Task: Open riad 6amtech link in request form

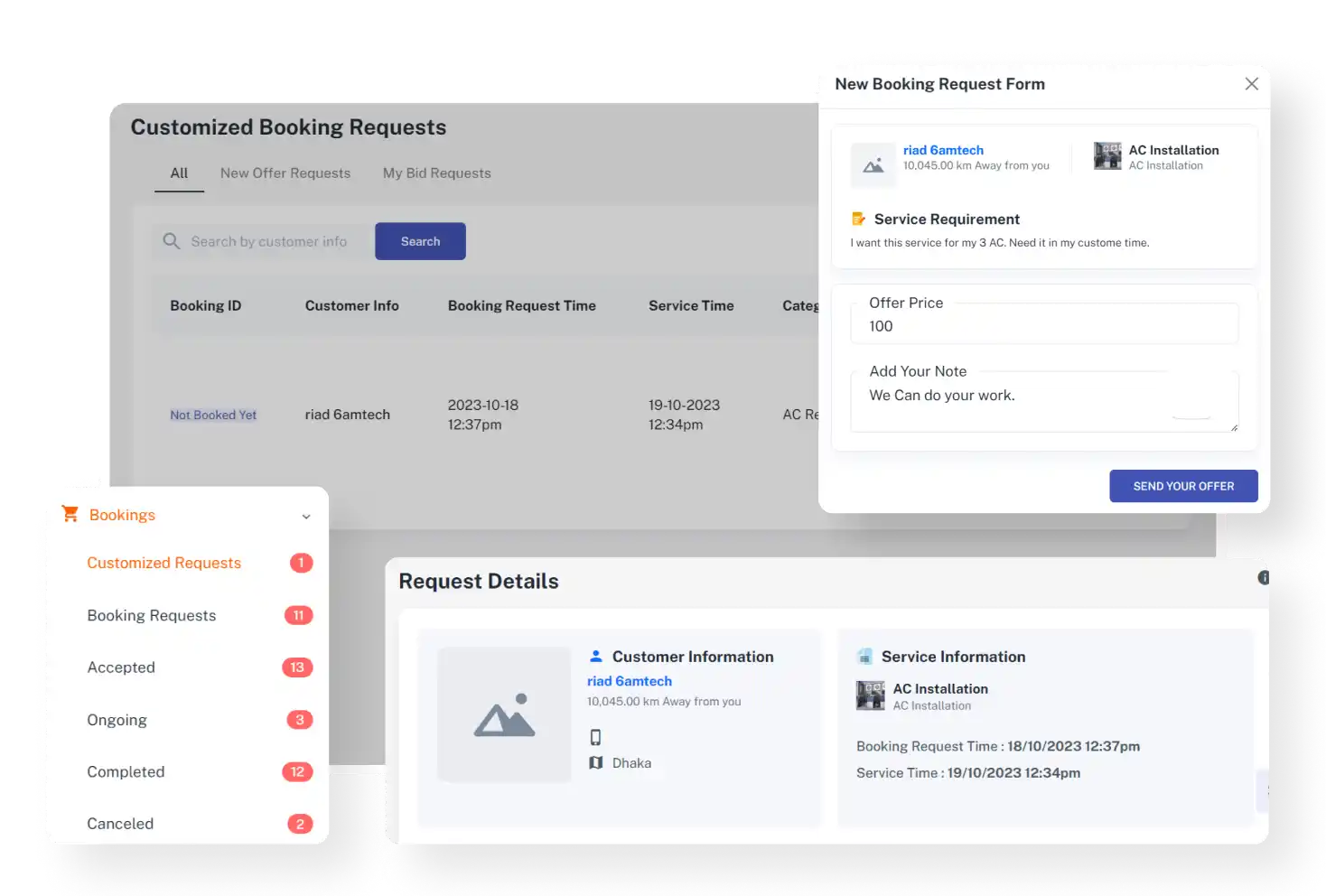Action: point(943,150)
